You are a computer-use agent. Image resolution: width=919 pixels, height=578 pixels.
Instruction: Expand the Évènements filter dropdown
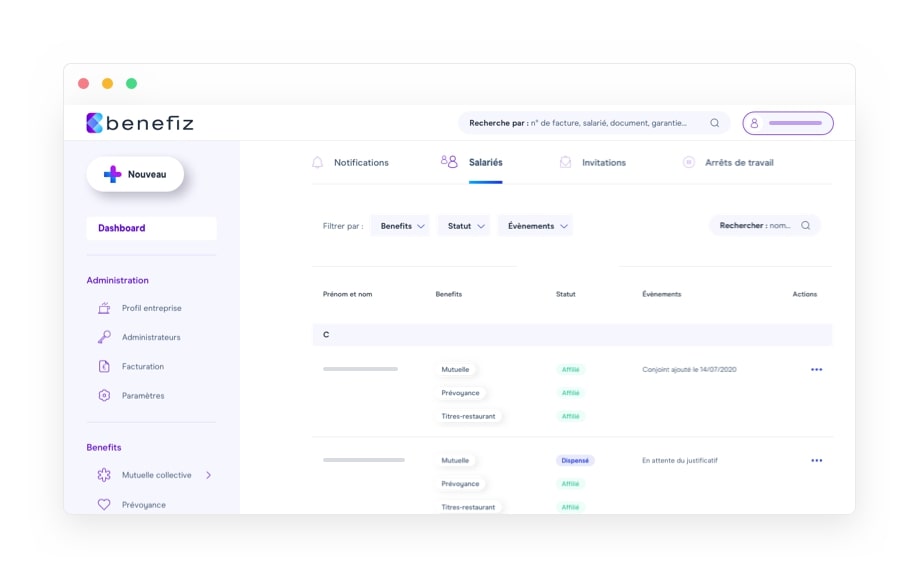[536, 225]
